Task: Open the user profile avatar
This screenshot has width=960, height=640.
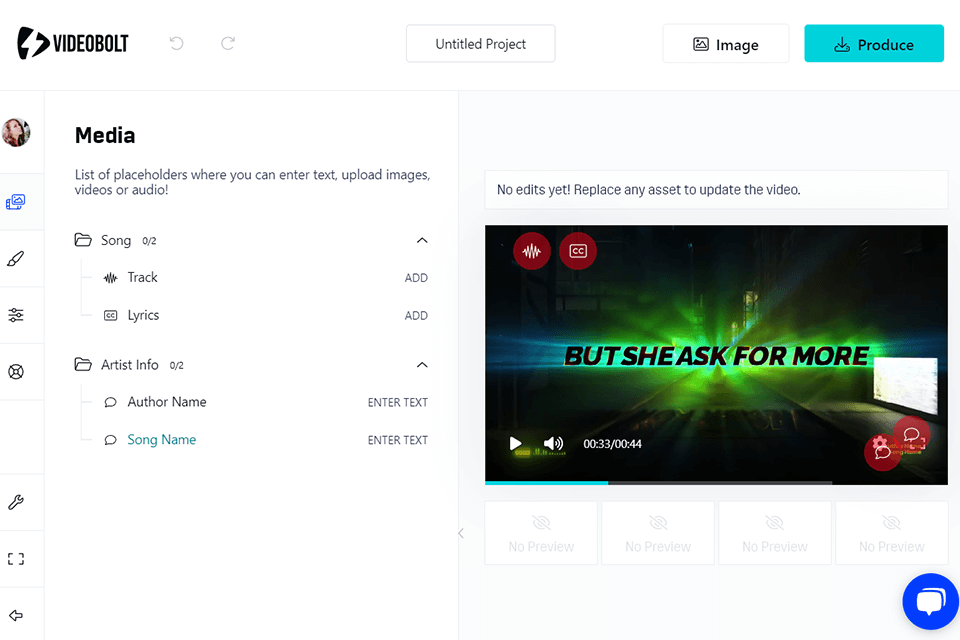Action: coord(16,132)
